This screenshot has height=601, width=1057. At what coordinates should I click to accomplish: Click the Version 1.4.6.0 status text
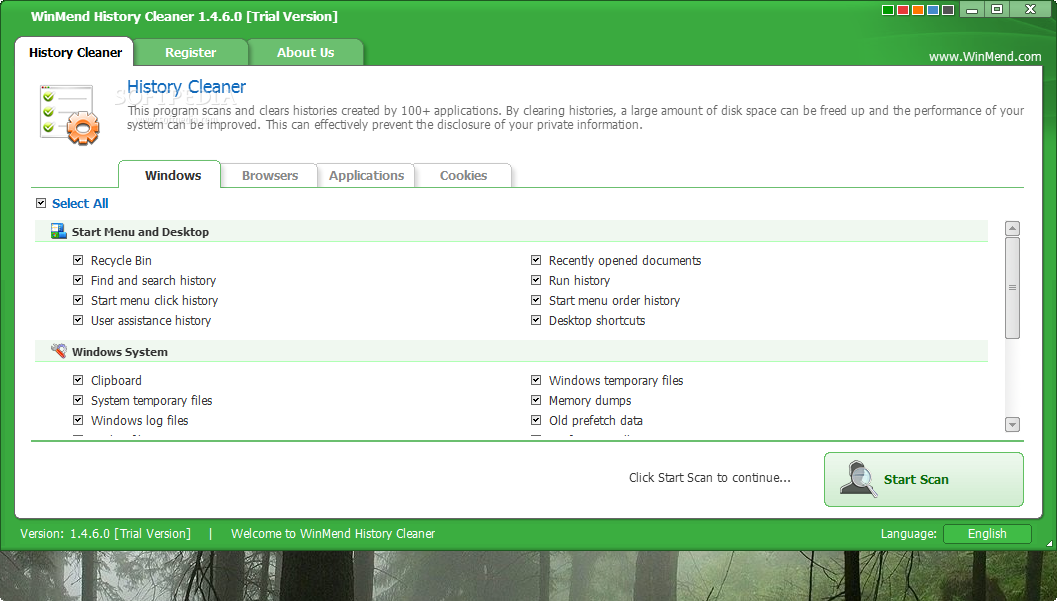105,534
